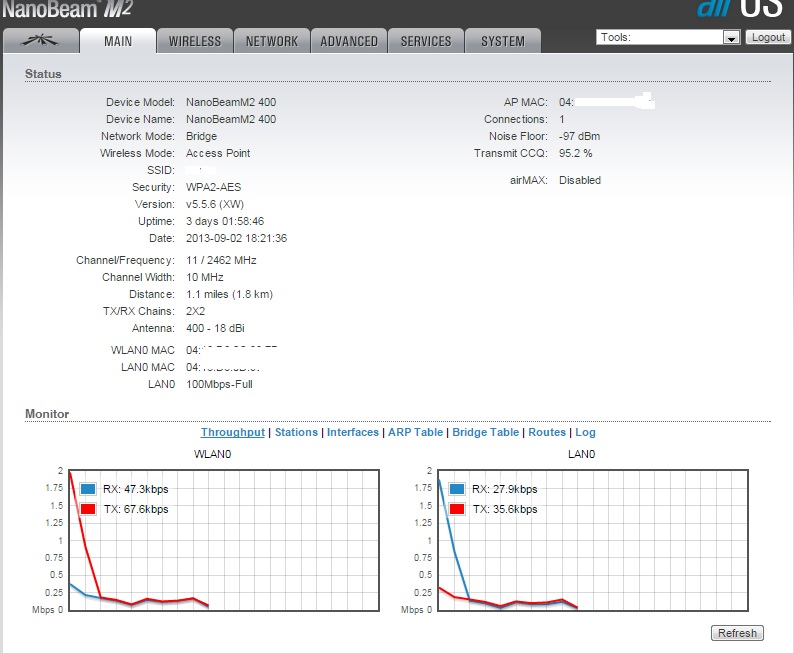The height and width of the screenshot is (653, 794).
Task: Select the Noise Floor value -97 dBm
Action: pos(579,136)
